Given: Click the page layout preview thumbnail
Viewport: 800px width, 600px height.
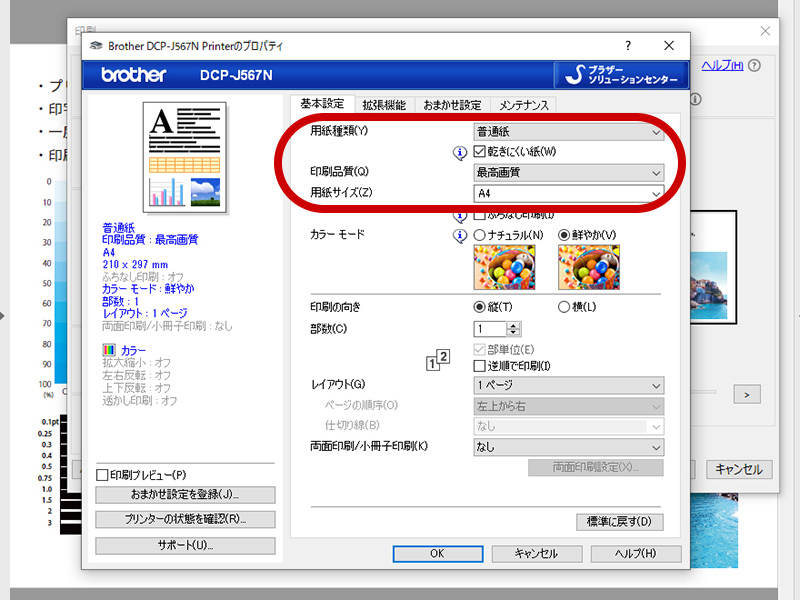Looking at the screenshot, I should pyautogui.click(x=185, y=157).
